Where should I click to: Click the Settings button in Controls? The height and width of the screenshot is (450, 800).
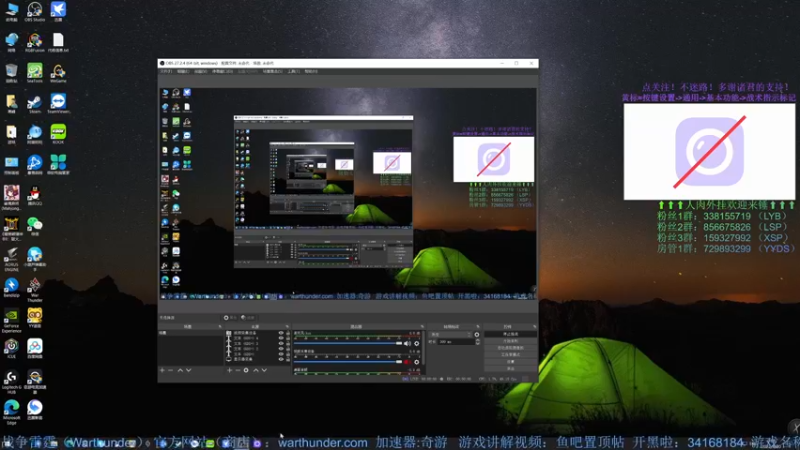pyautogui.click(x=510, y=362)
